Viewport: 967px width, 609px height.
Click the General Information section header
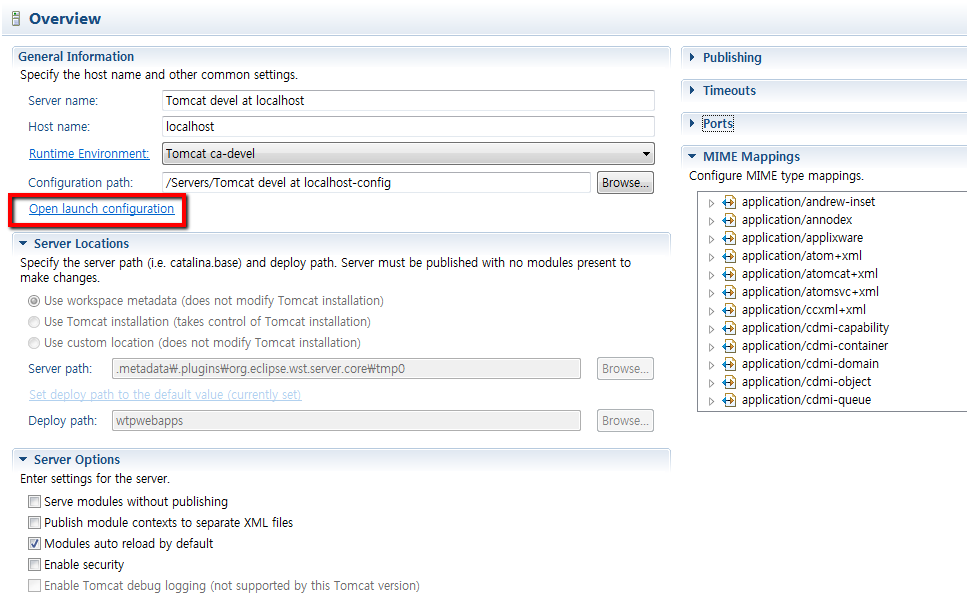(76, 56)
